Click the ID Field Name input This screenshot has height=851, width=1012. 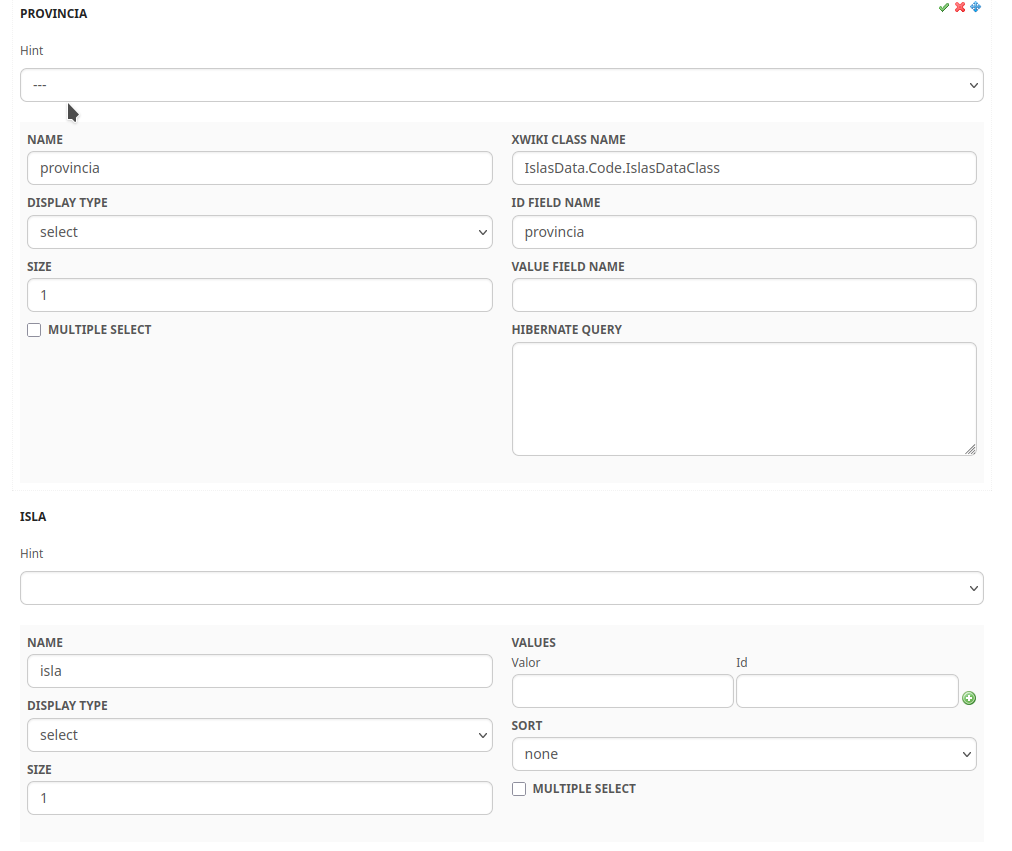tap(744, 232)
